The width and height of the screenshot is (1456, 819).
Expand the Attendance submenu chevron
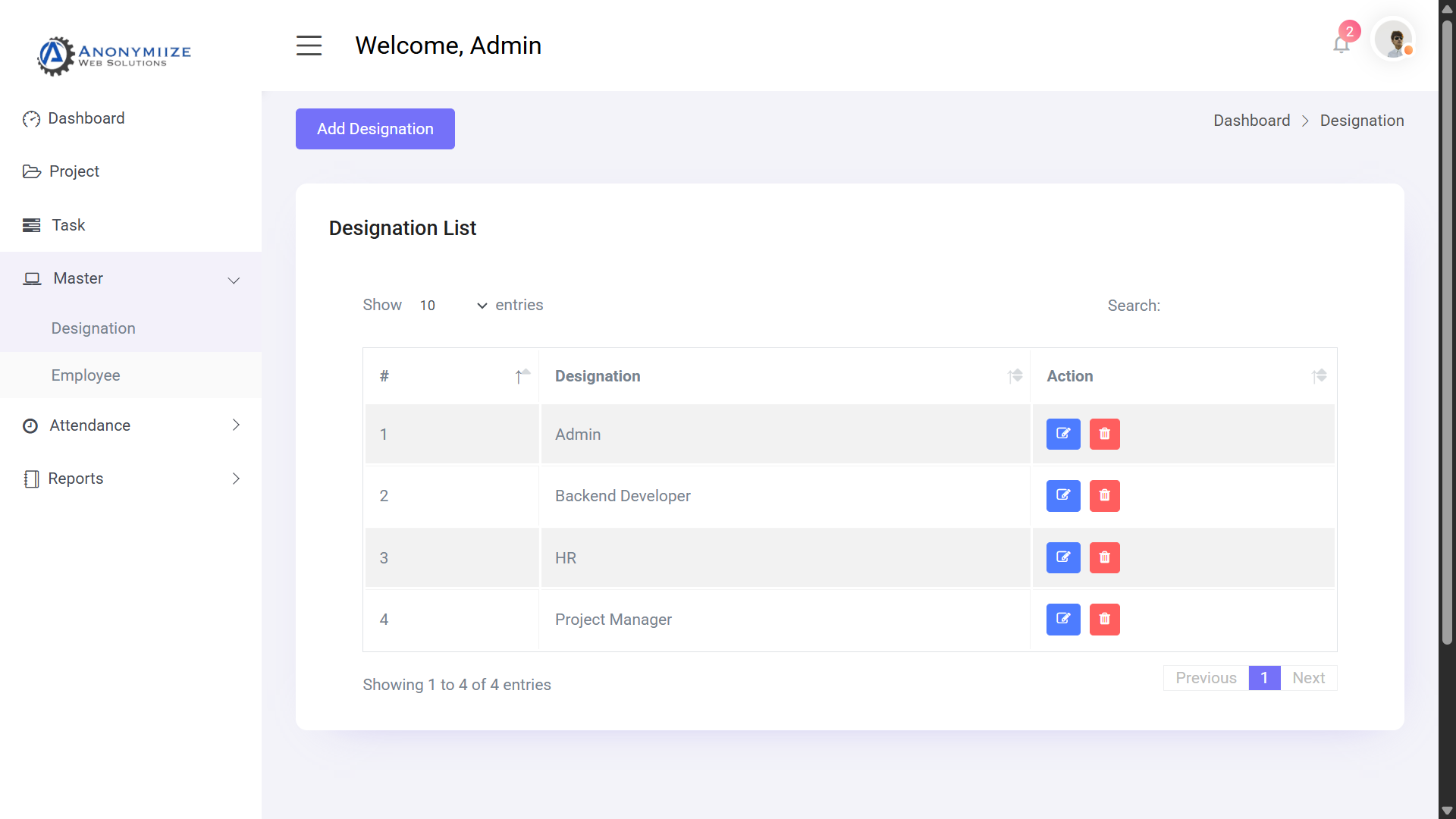(x=236, y=425)
